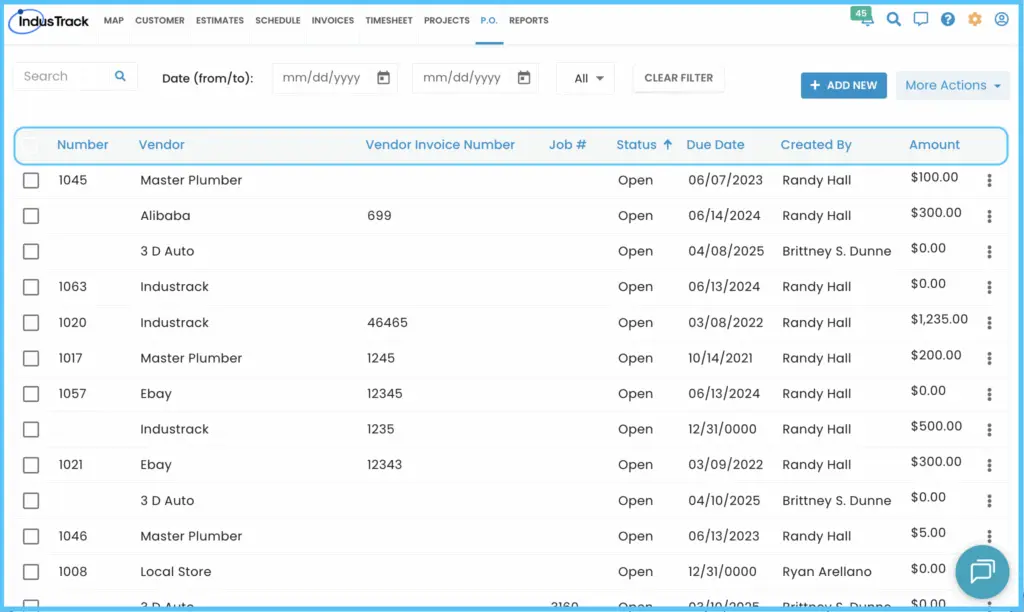The height and width of the screenshot is (612, 1024).
Task: Open the to-date calendar picker icon
Action: [524, 78]
